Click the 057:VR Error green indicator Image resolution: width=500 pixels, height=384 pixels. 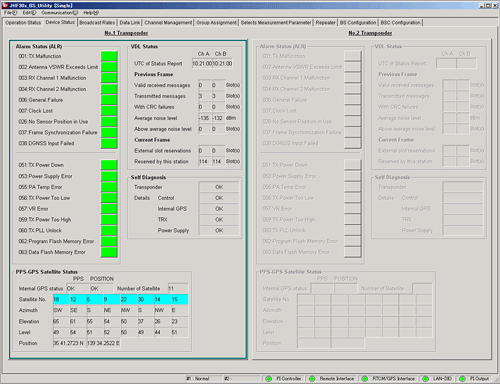[109, 209]
